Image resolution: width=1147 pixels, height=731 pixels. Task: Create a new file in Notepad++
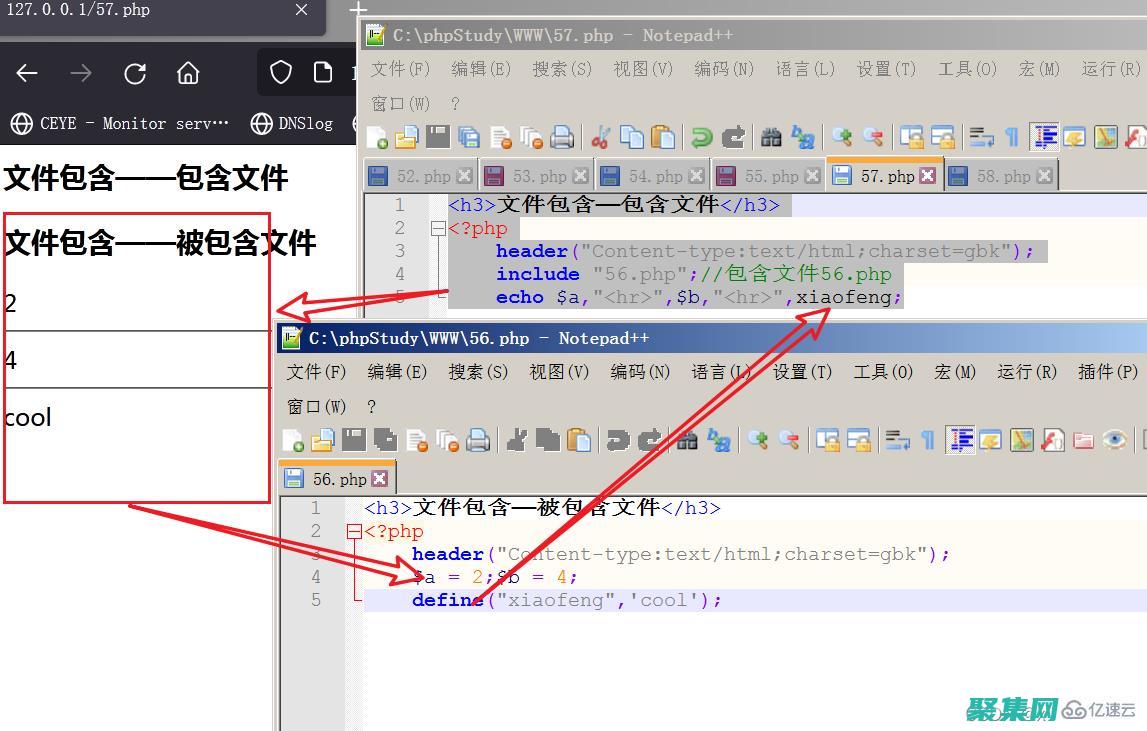click(379, 138)
